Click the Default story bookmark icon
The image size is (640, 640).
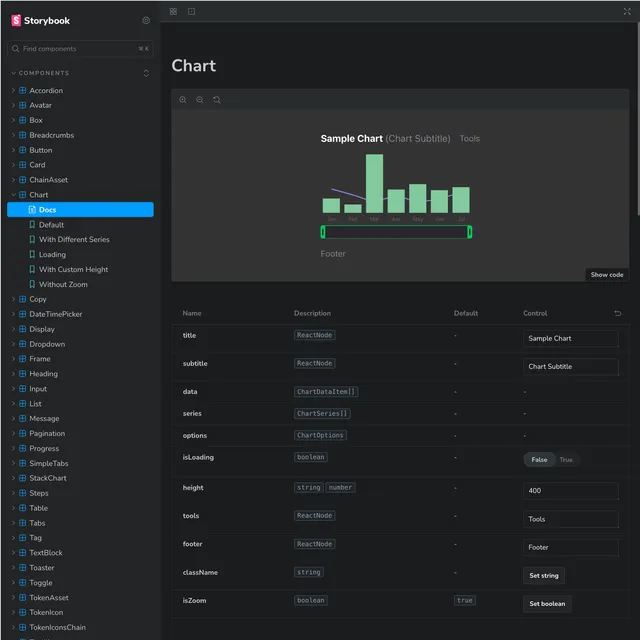click(x=32, y=224)
